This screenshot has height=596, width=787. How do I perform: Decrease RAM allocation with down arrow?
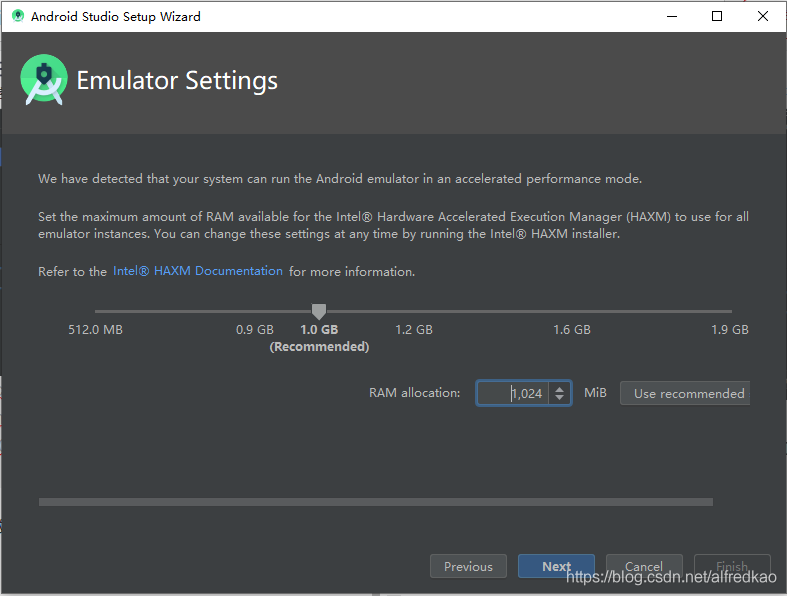tap(560, 398)
